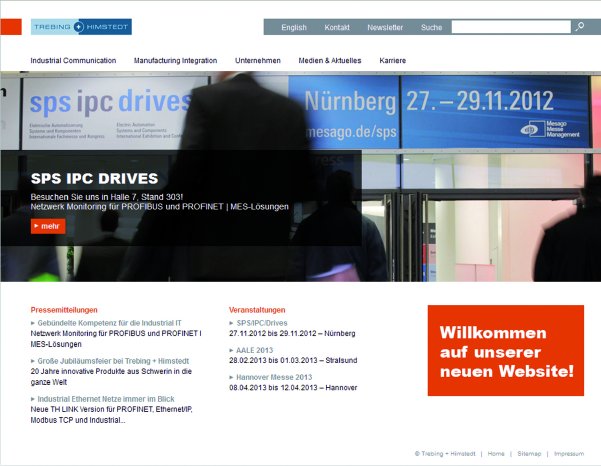Click the footer Home link
This screenshot has height=466, width=601.
[x=496, y=454]
